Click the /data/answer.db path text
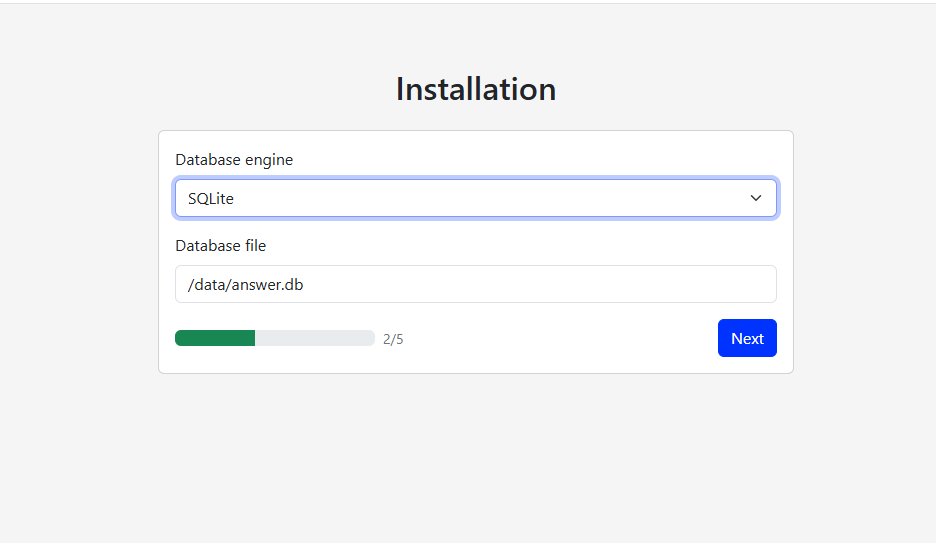Image resolution: width=936 pixels, height=543 pixels. click(245, 285)
